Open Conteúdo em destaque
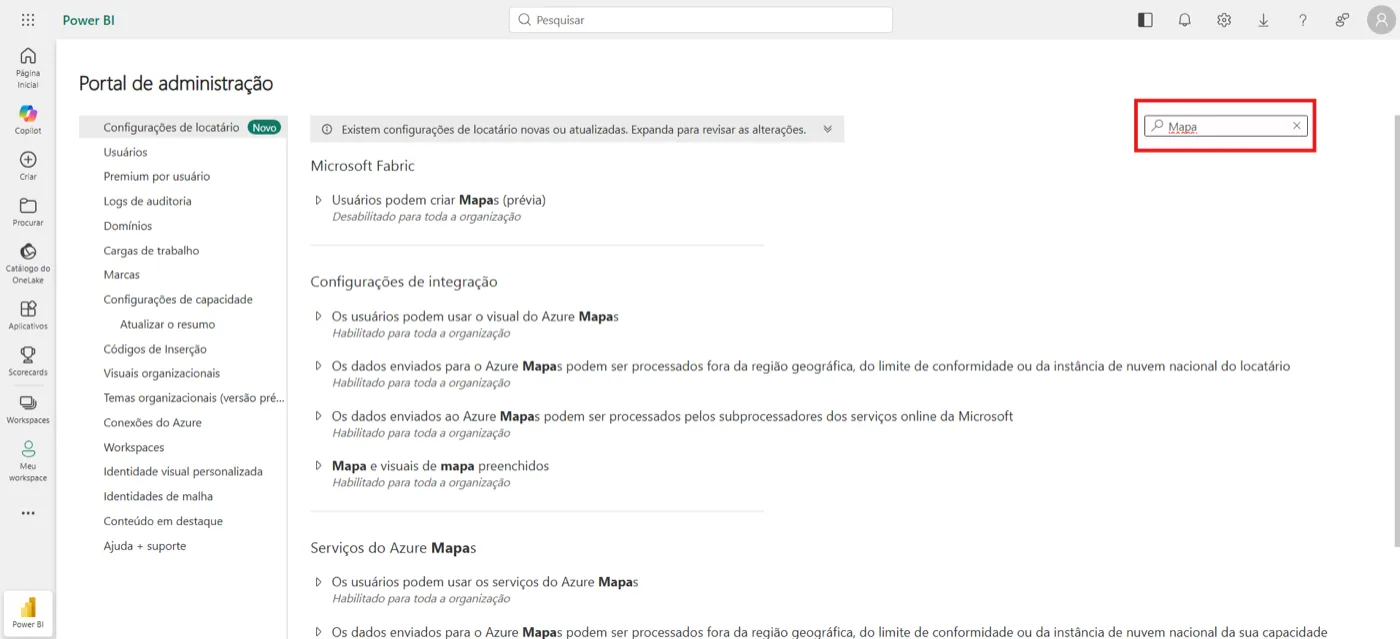 click(163, 522)
